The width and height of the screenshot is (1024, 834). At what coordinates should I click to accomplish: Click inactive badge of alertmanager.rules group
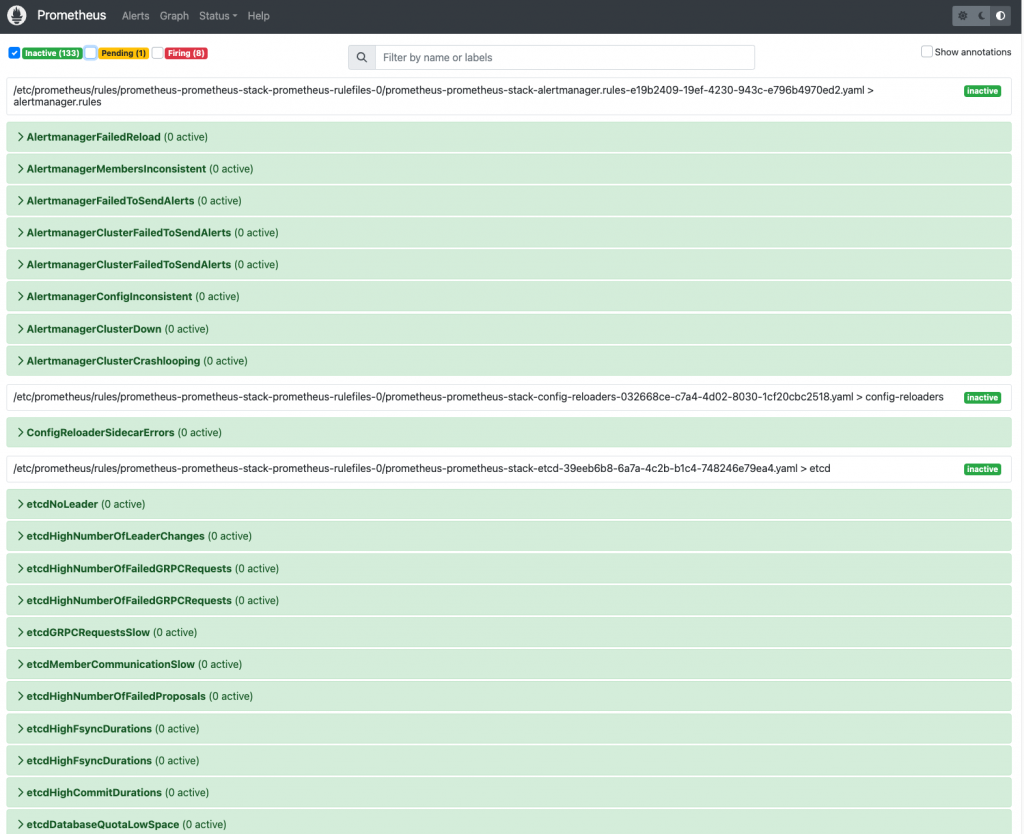point(982,91)
